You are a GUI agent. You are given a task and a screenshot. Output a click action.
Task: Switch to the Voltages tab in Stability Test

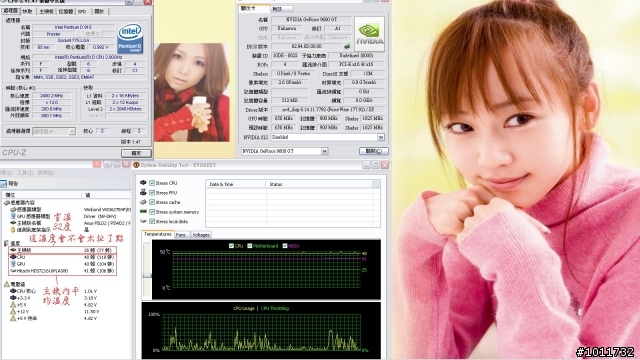coord(200,235)
